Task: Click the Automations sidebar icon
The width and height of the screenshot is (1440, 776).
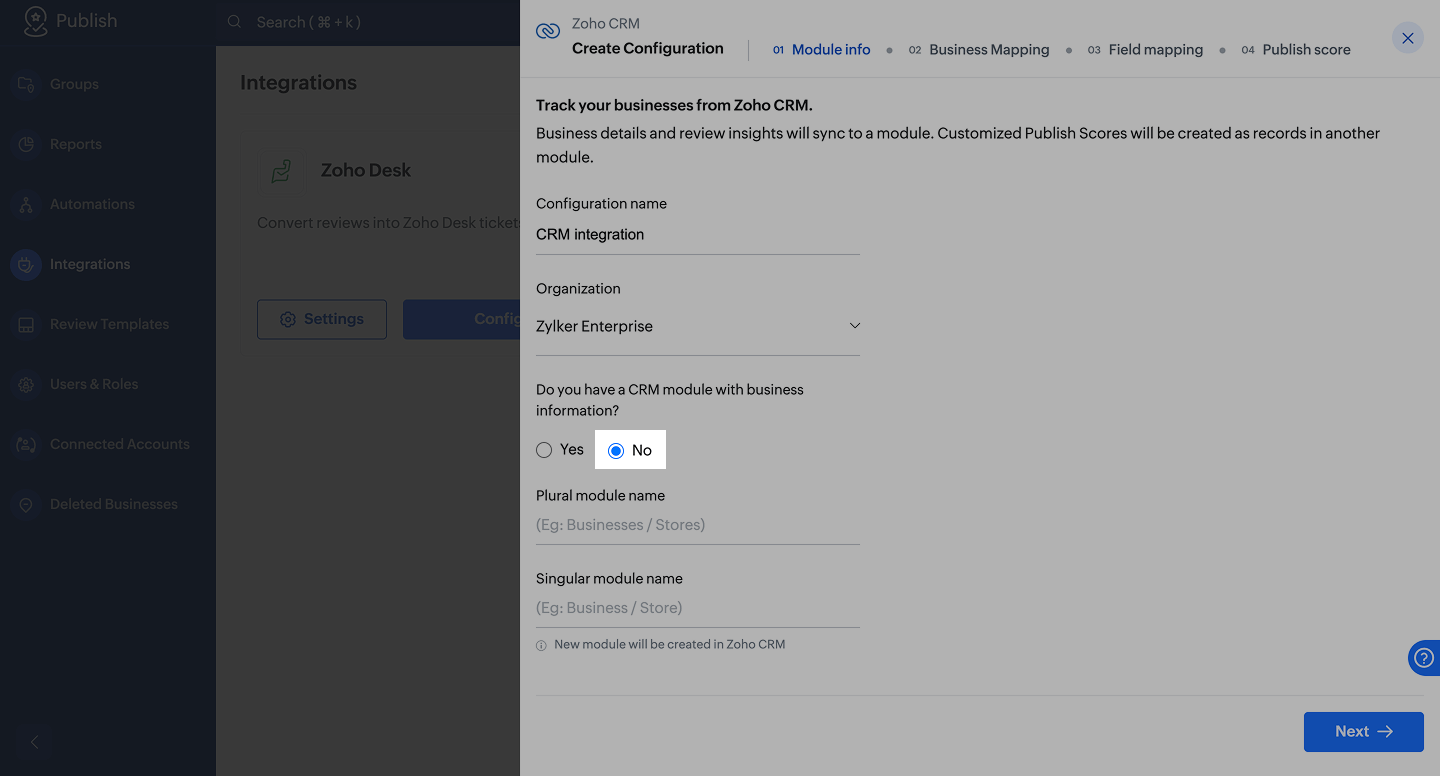Action: point(26,204)
